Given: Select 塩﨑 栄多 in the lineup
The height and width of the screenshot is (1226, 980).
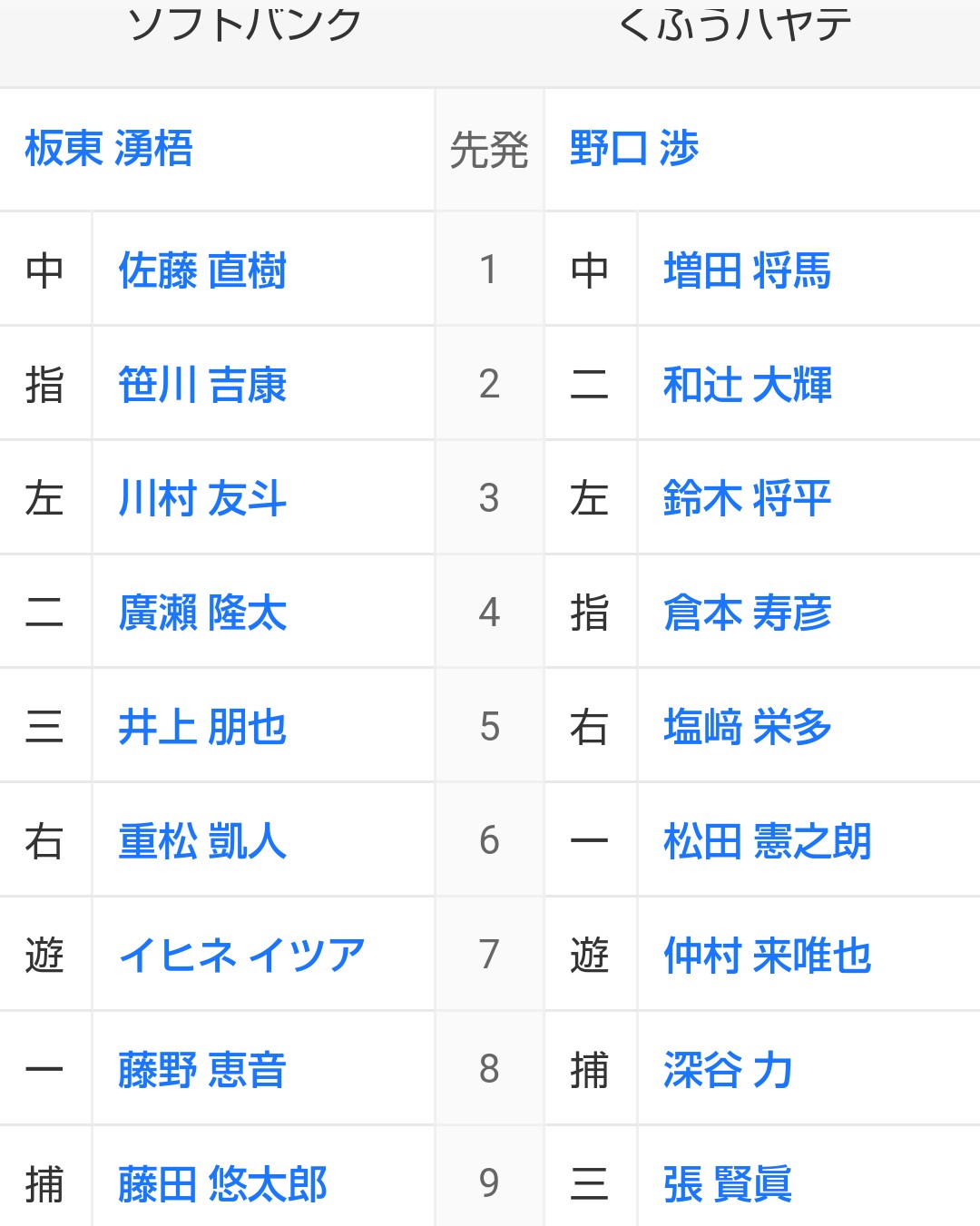Looking at the screenshot, I should 747,727.
